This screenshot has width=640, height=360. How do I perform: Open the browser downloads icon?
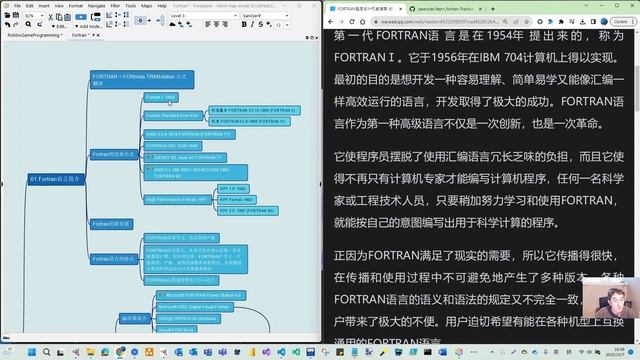pos(582,22)
